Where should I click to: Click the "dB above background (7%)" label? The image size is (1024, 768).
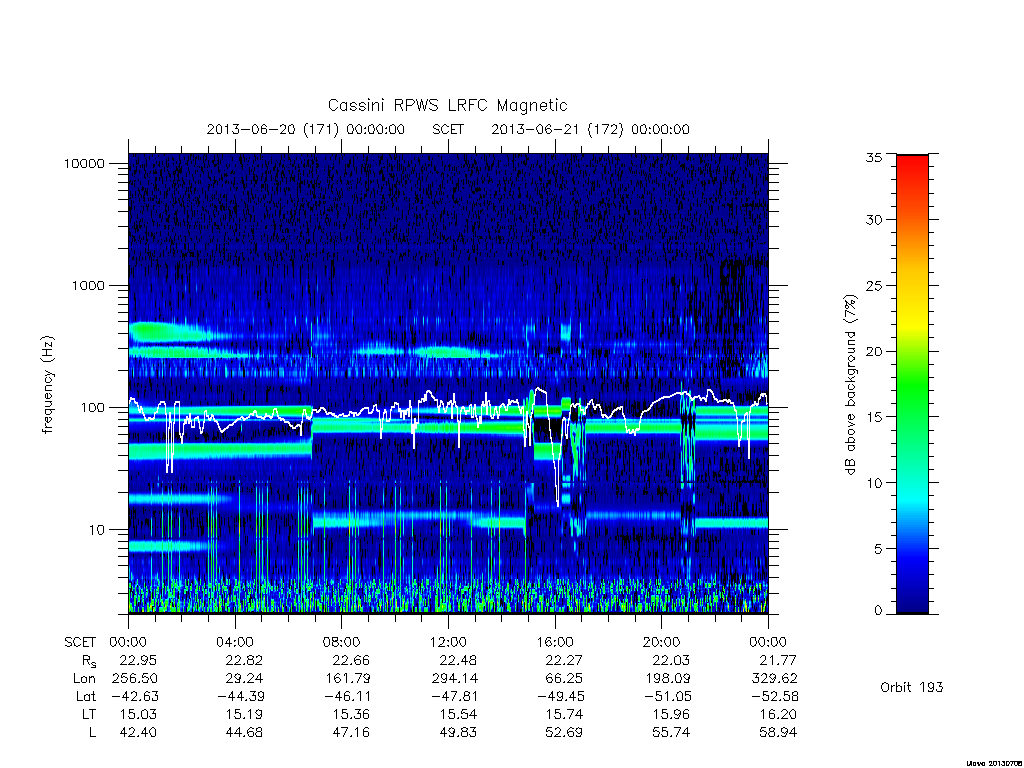850,385
